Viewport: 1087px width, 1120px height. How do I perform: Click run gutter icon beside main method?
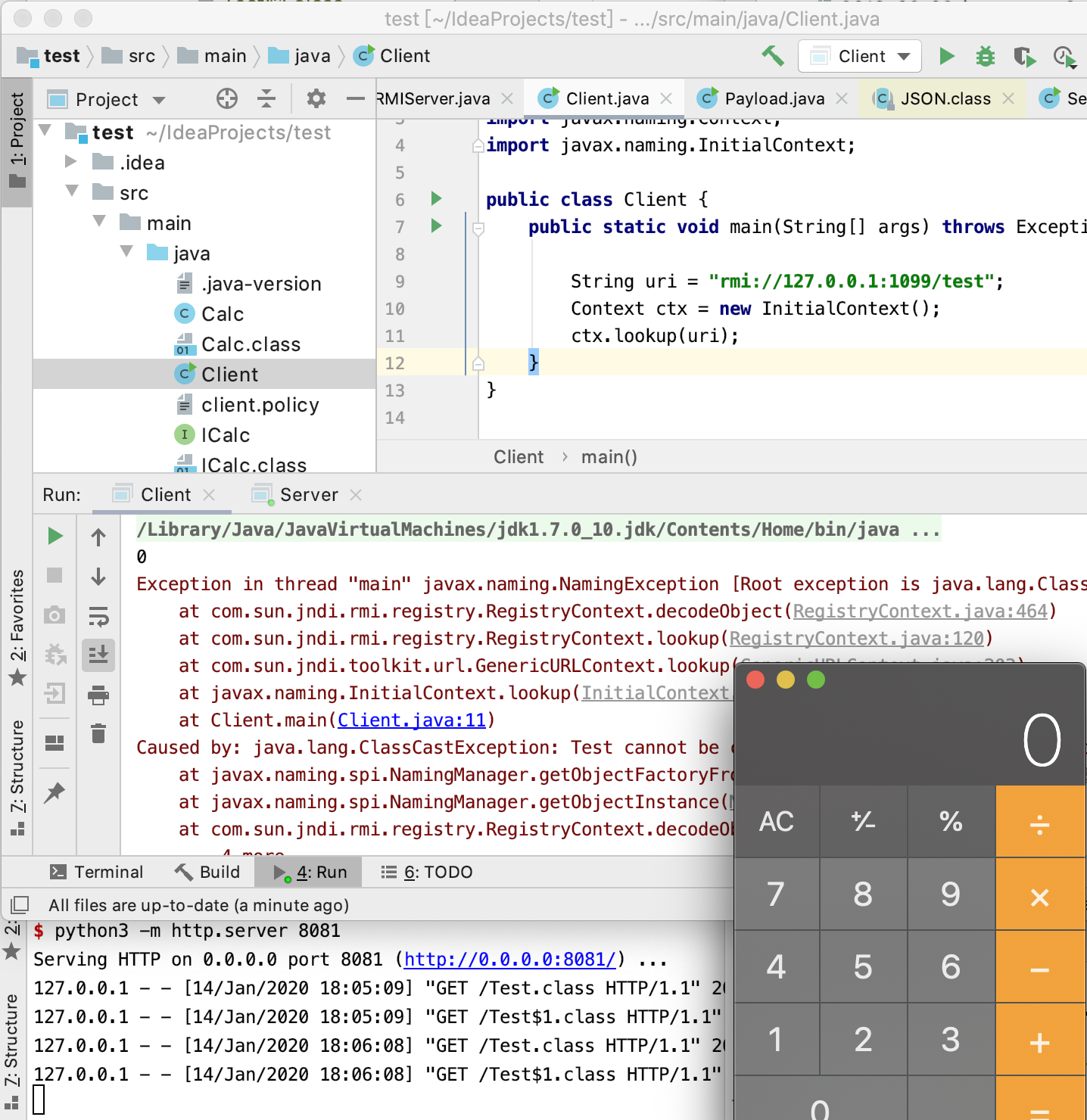[x=436, y=226]
